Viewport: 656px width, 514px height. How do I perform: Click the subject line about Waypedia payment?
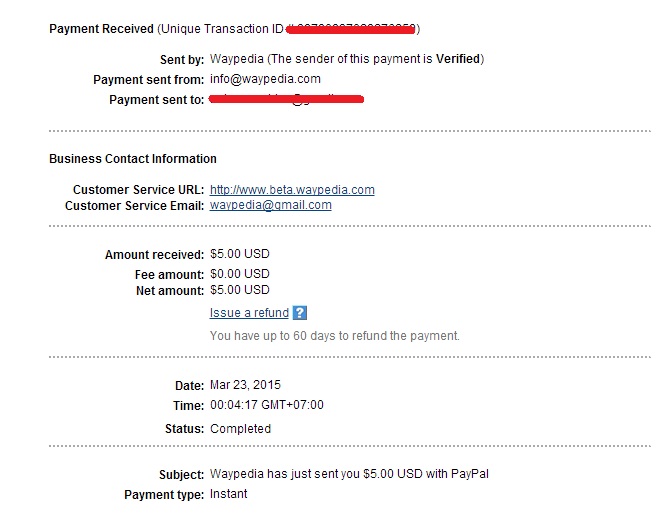[x=349, y=474]
